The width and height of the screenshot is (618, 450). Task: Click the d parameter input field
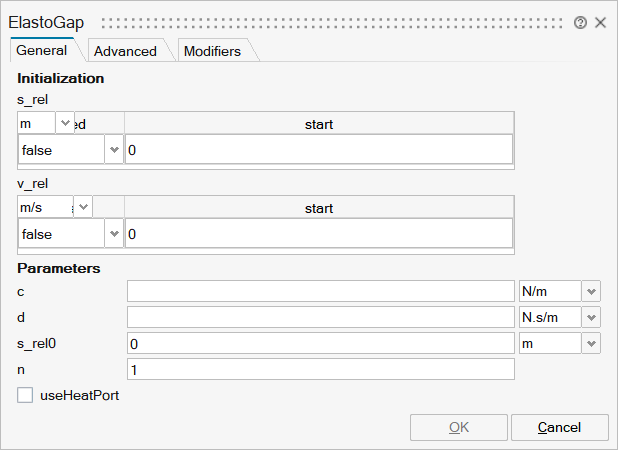click(x=320, y=317)
